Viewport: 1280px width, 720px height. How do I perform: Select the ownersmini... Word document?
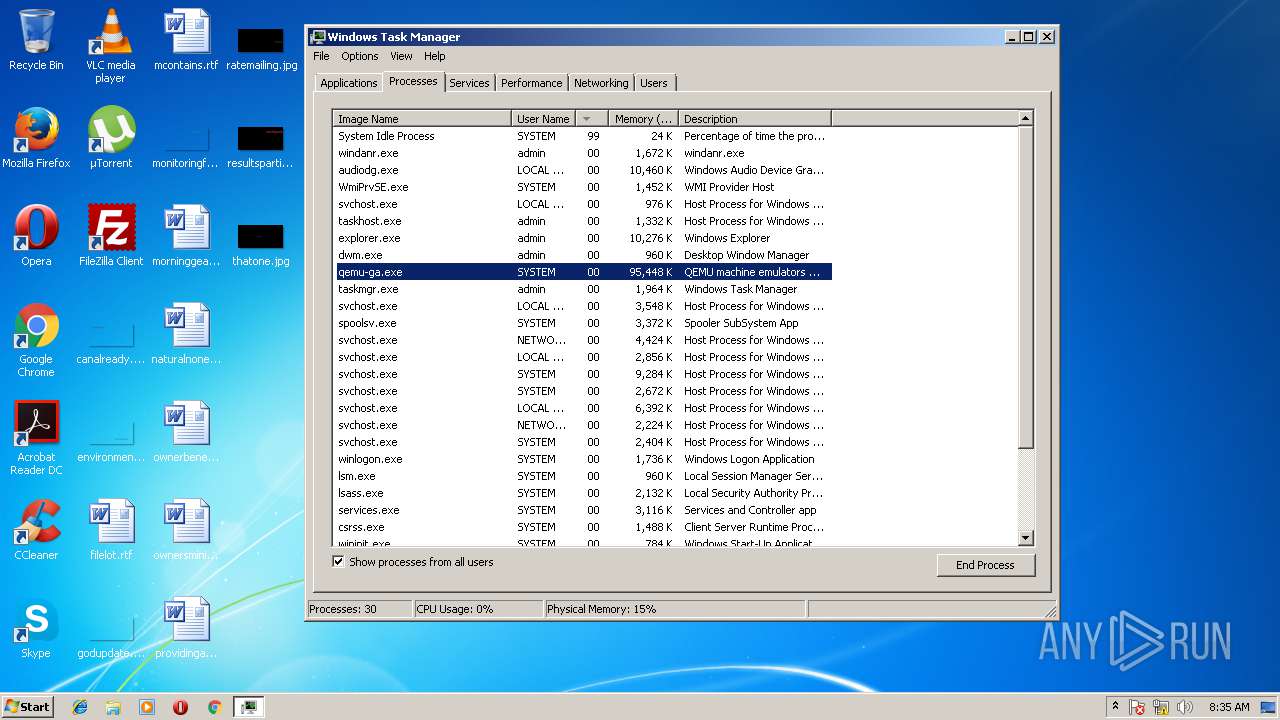pyautogui.click(x=186, y=530)
